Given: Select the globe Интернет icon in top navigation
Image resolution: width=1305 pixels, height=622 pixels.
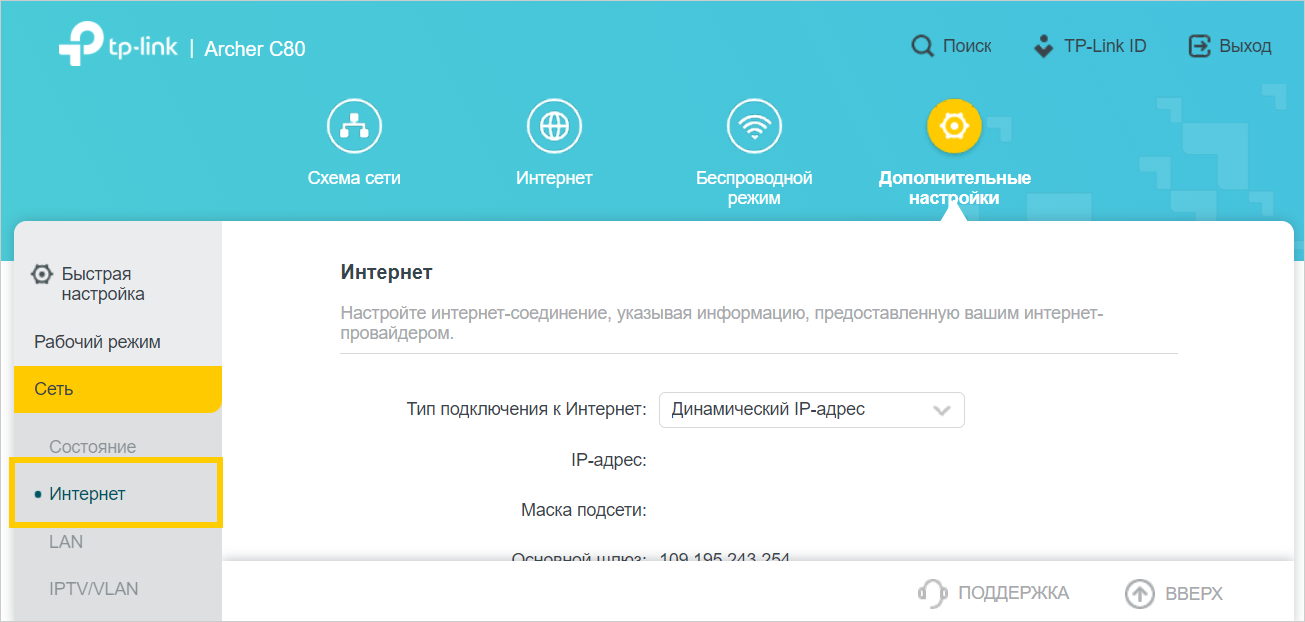Looking at the screenshot, I should pos(554,127).
